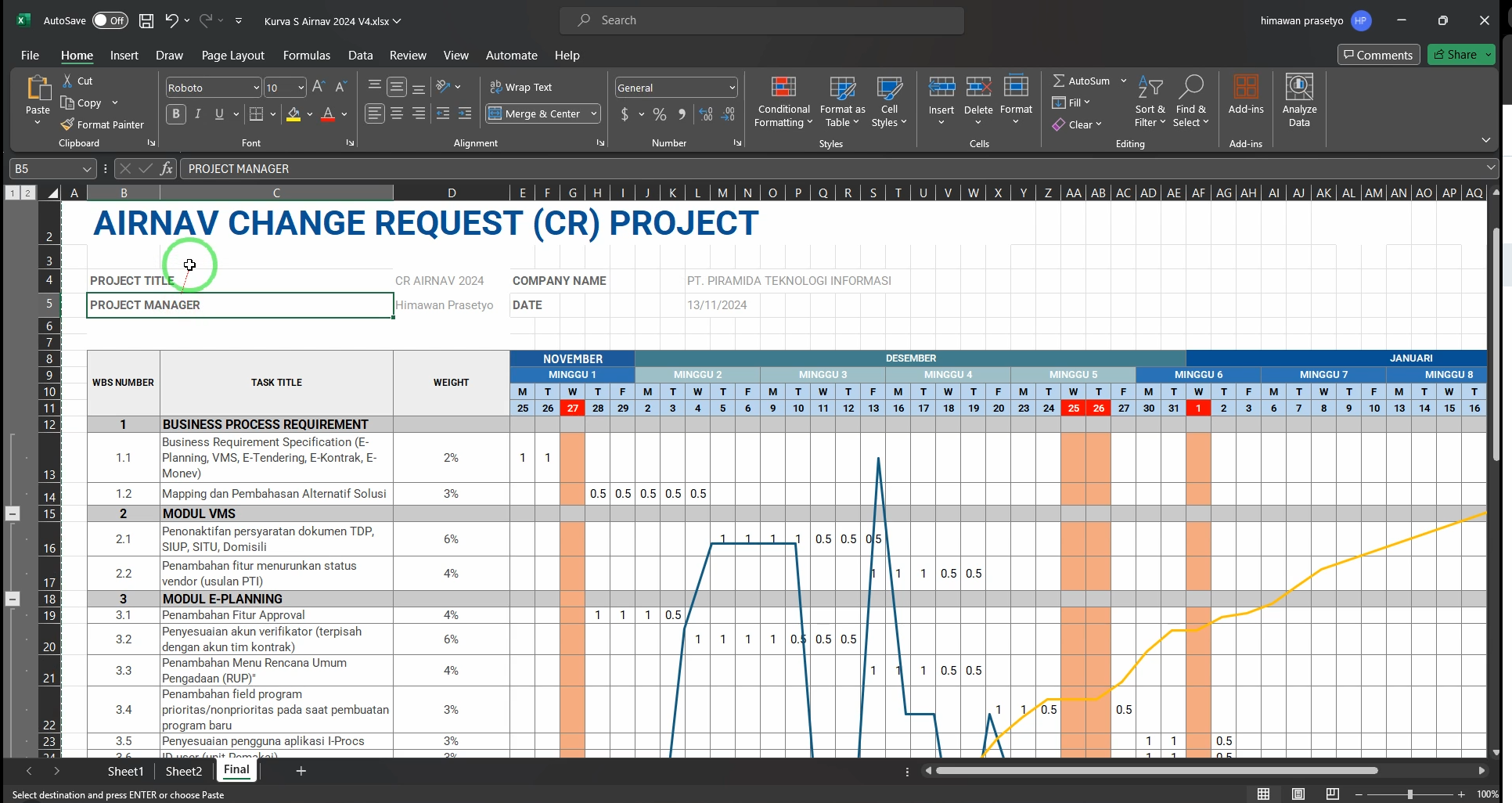Toggle the AutoSave switch
This screenshot has width=1512, height=803.
[110, 21]
